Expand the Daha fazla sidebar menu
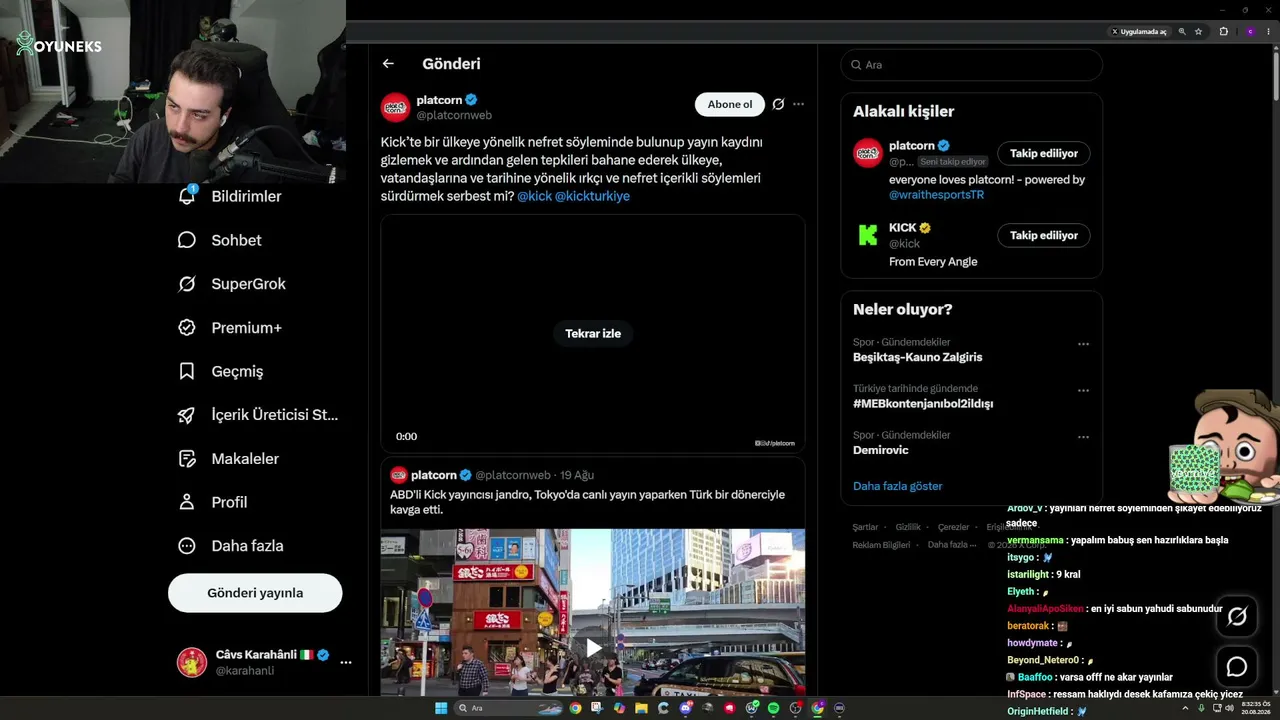 pyautogui.click(x=231, y=546)
